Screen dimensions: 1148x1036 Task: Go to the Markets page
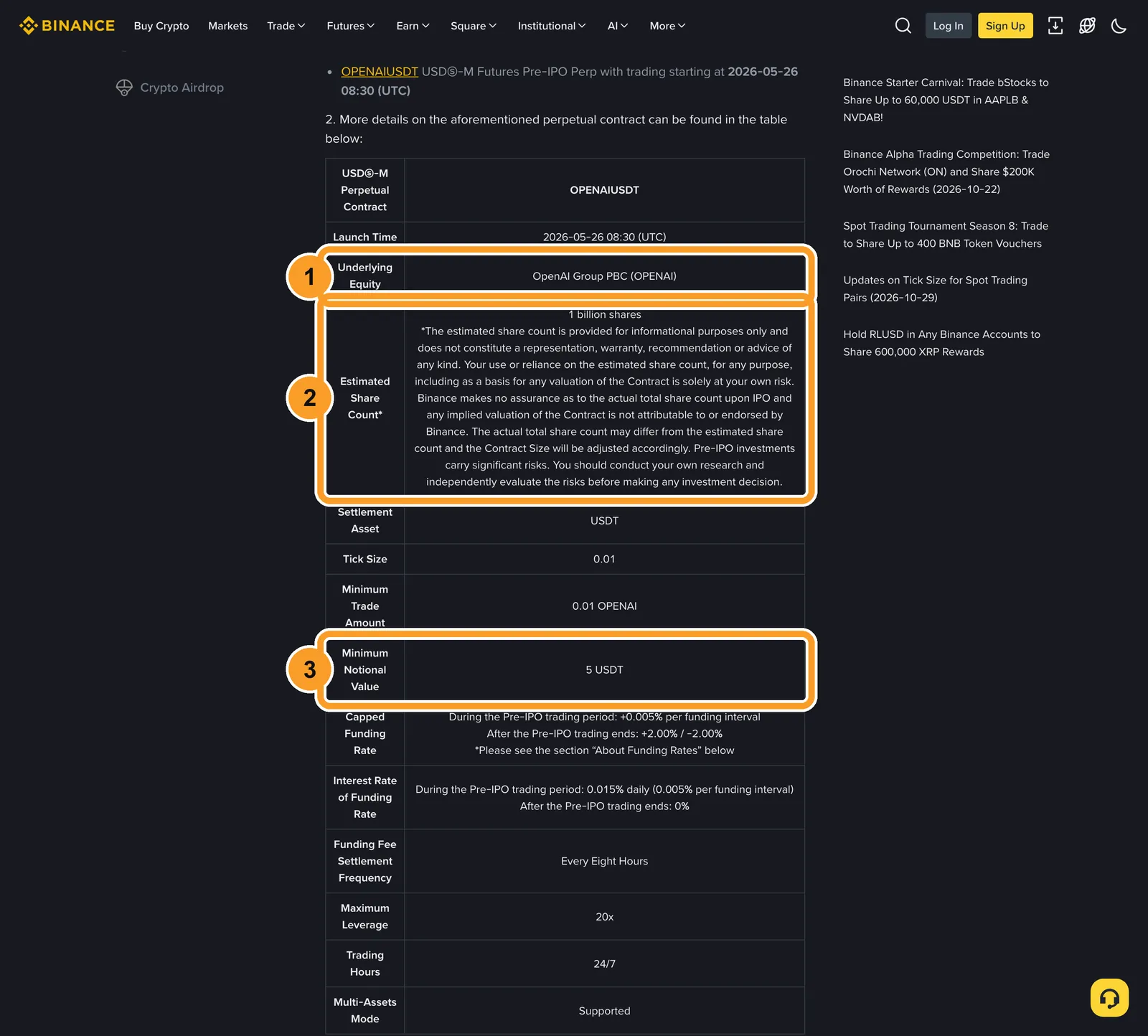pos(227,26)
